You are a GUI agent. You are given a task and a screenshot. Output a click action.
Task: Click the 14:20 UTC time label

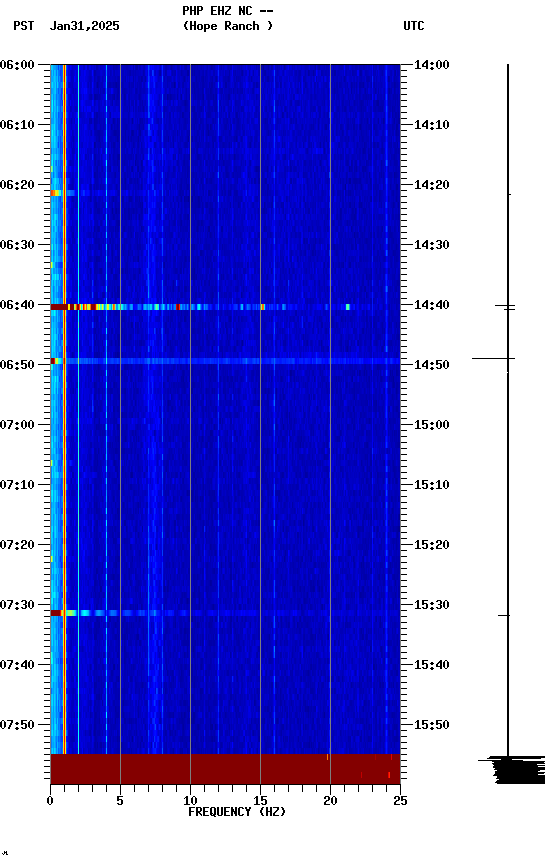click(432, 185)
